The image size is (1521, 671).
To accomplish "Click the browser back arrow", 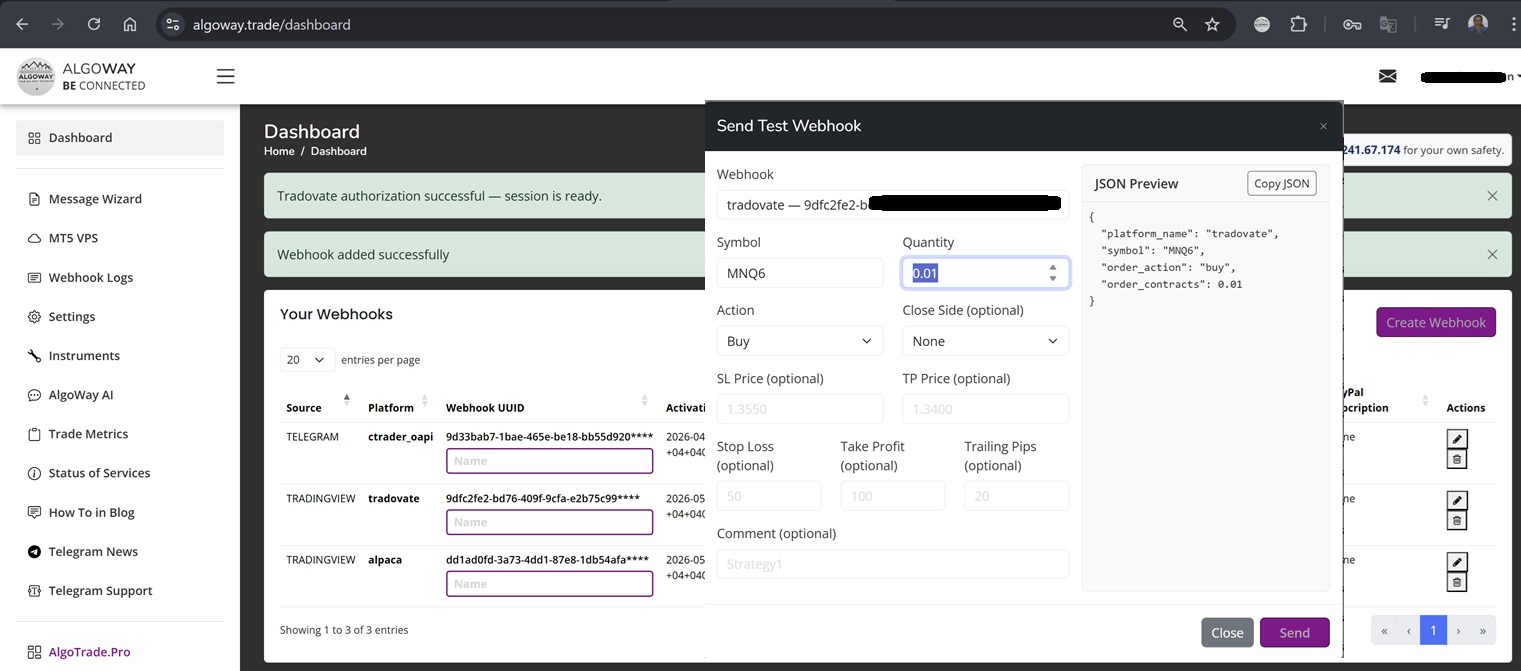I will point(22,24).
